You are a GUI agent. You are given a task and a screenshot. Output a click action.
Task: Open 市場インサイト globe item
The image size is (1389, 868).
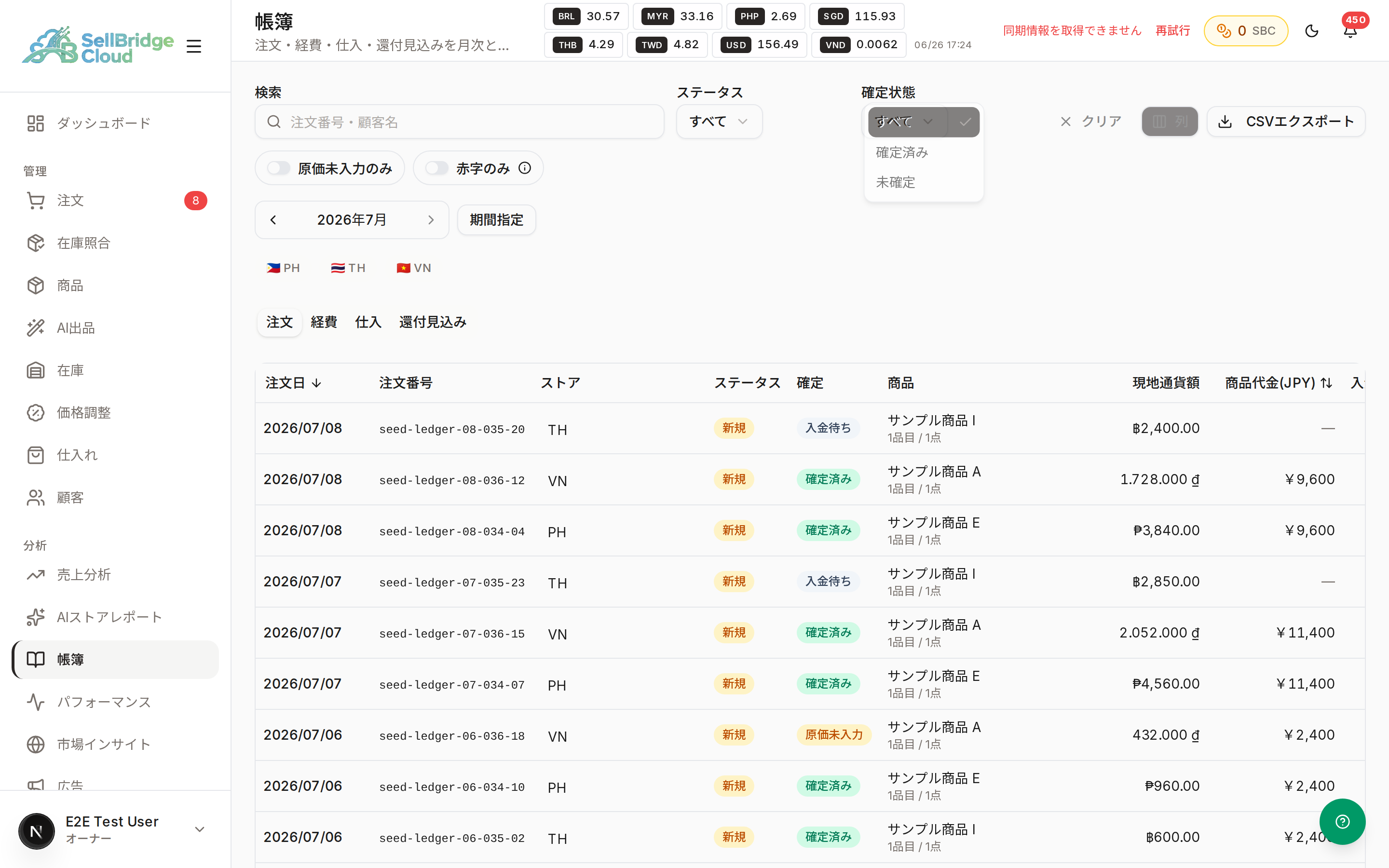coord(115,745)
